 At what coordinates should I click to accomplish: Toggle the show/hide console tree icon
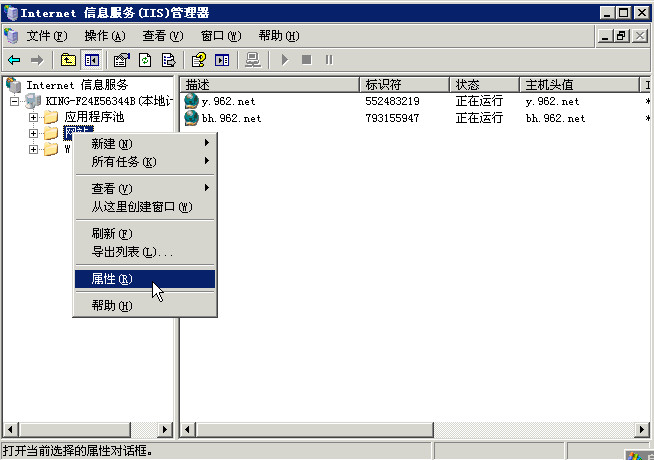[x=91, y=60]
